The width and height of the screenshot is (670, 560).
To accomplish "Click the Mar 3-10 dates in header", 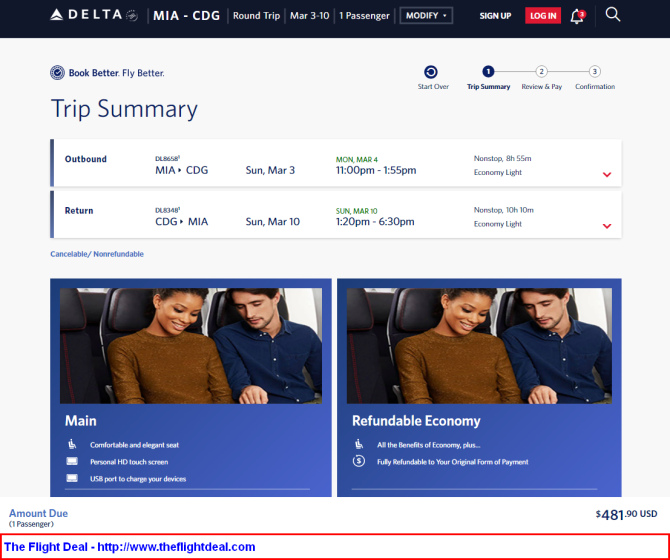I will (309, 16).
